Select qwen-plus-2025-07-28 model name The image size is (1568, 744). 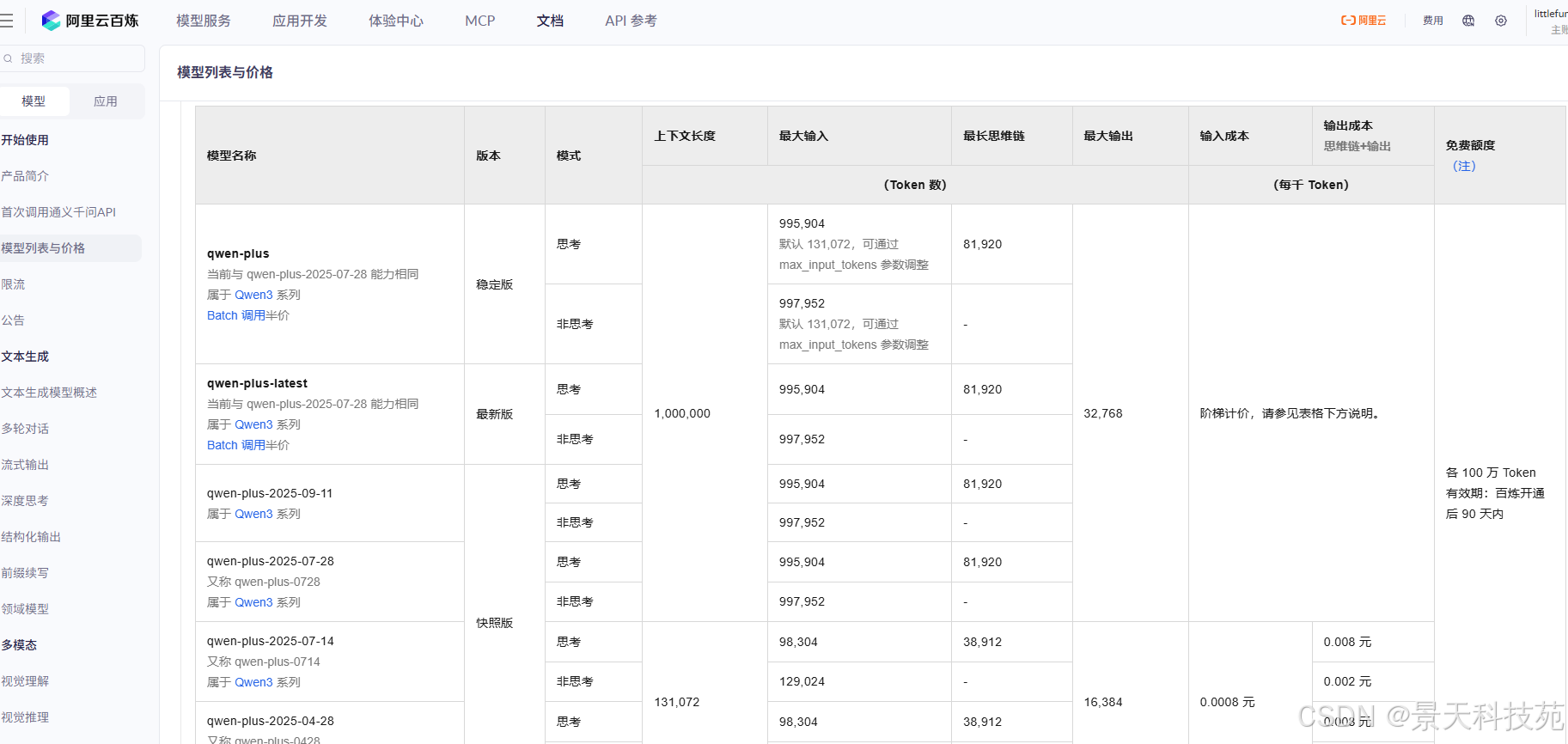point(271,561)
